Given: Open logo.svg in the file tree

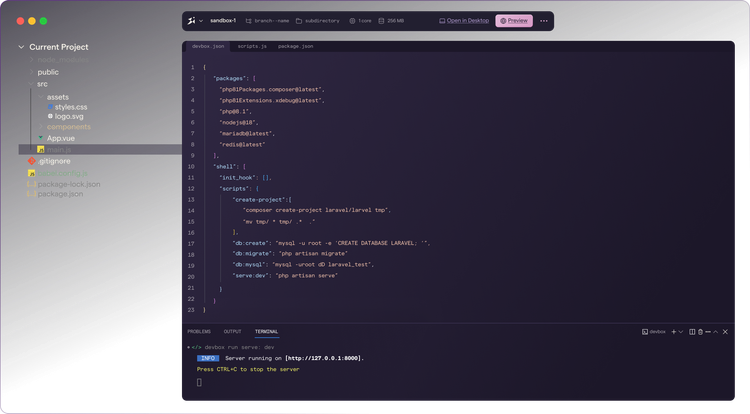Looking at the screenshot, I should 69,116.
